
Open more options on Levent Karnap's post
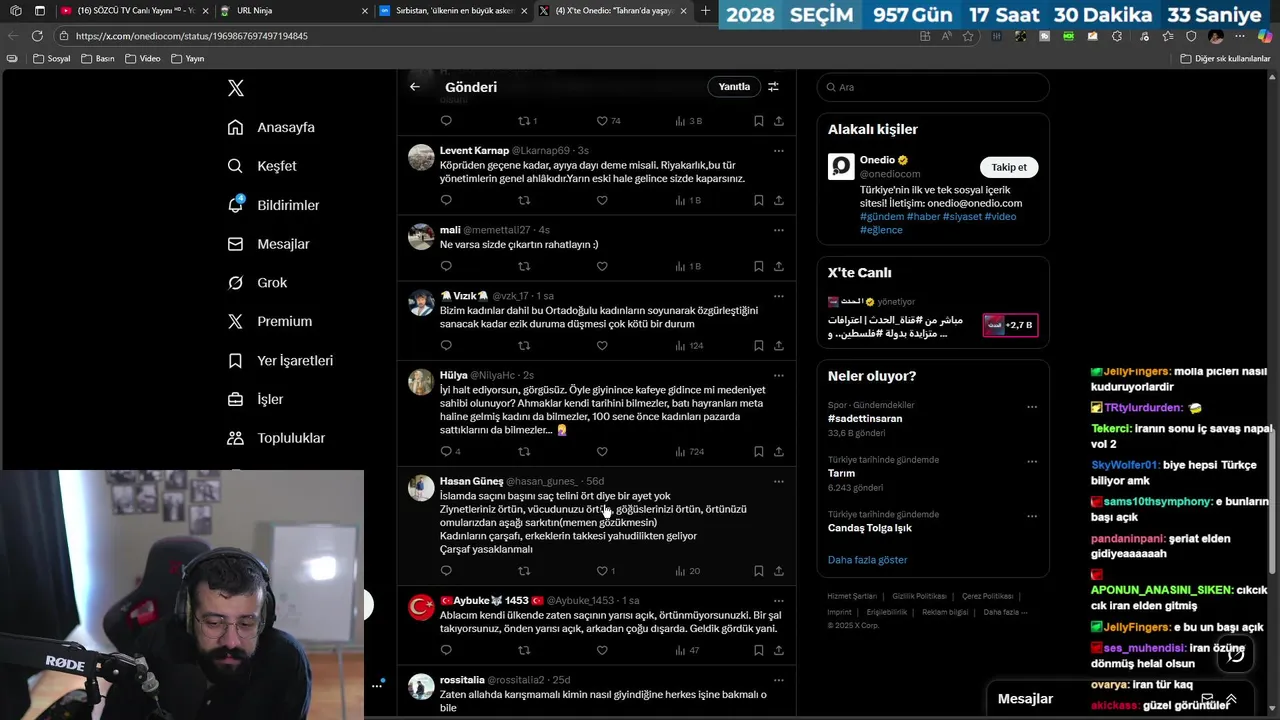pos(779,151)
